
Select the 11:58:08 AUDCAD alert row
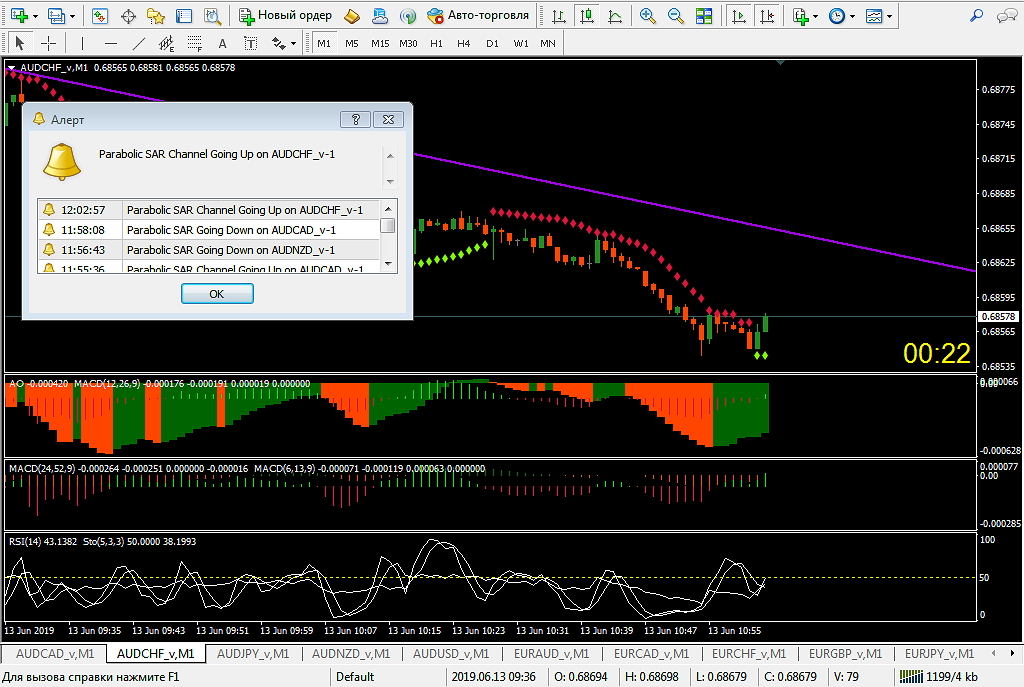click(x=208, y=230)
